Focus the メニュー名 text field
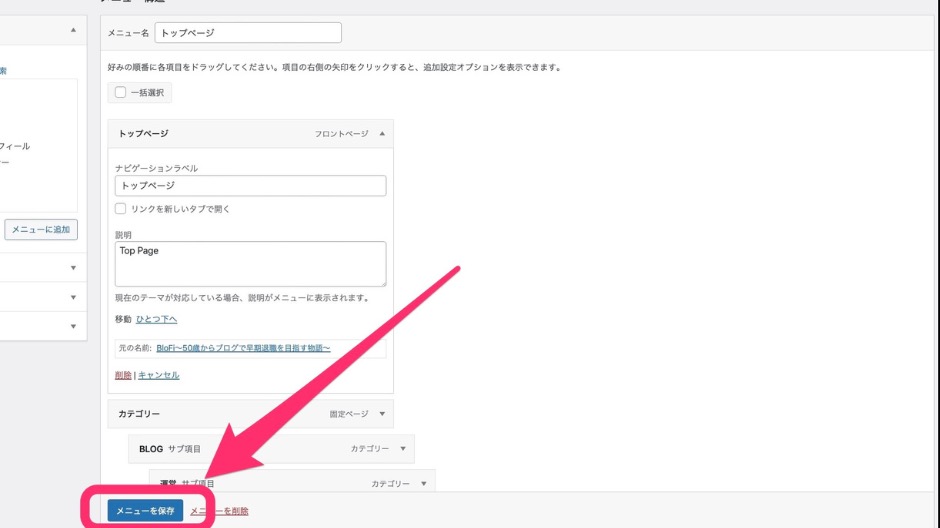The height and width of the screenshot is (528, 940). [x=248, y=33]
